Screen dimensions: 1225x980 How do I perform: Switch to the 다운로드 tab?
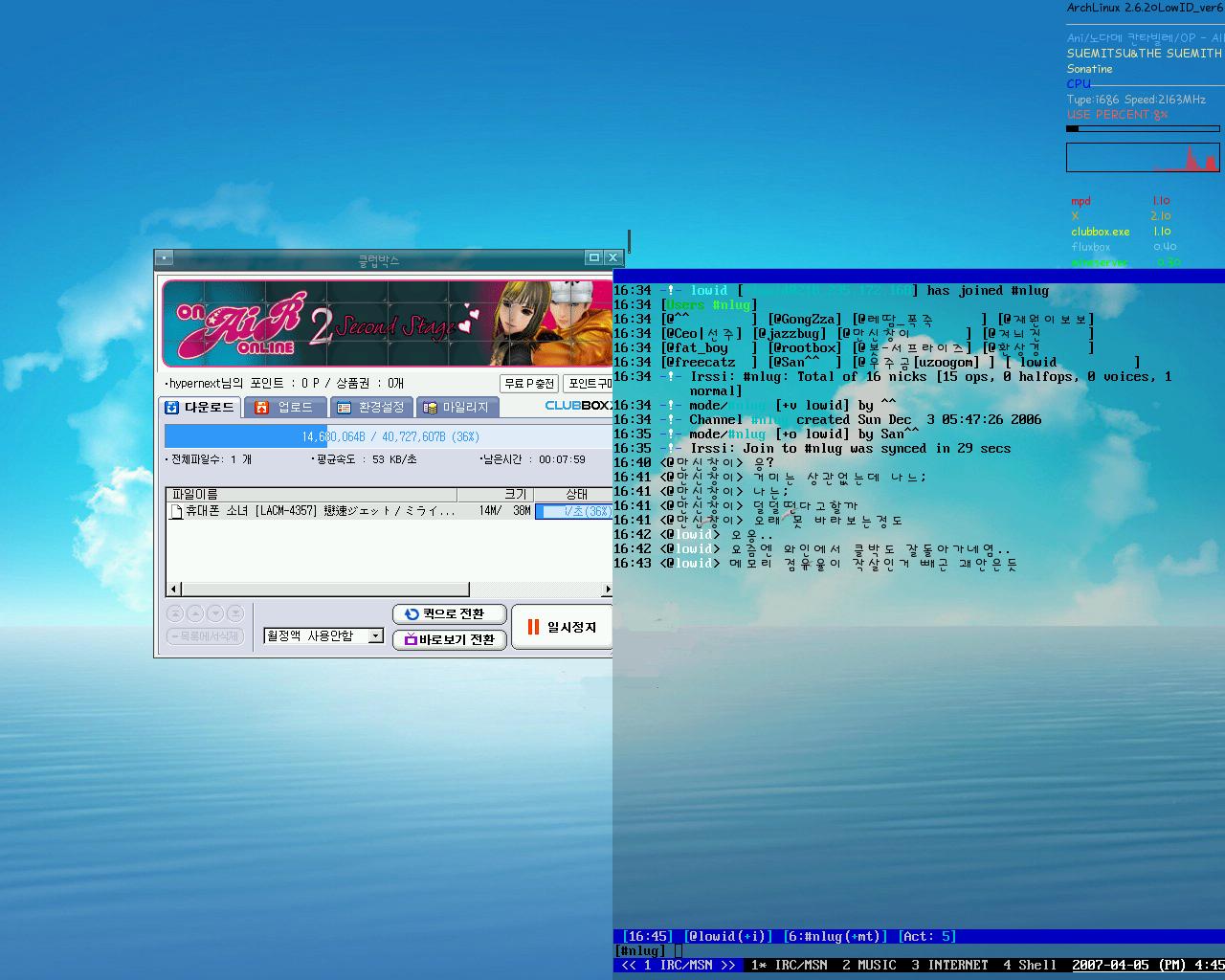pyautogui.click(x=200, y=408)
